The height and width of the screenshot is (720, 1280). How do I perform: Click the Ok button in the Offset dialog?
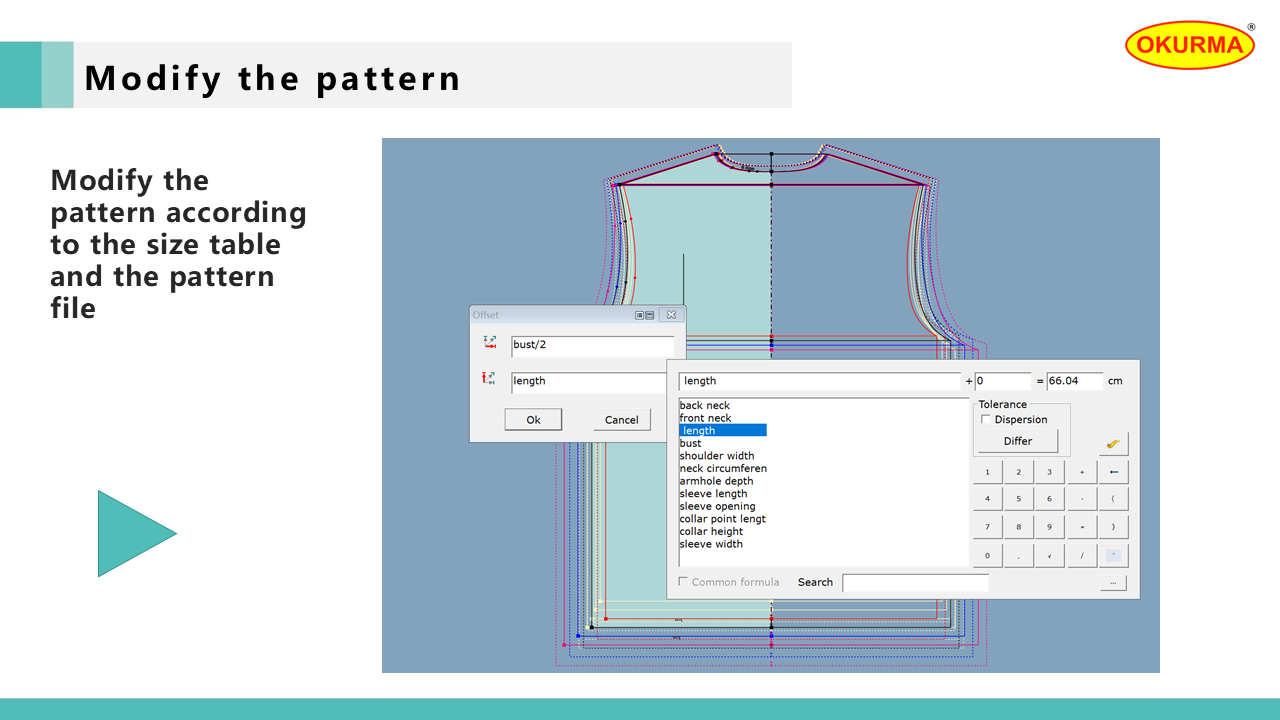pos(533,420)
